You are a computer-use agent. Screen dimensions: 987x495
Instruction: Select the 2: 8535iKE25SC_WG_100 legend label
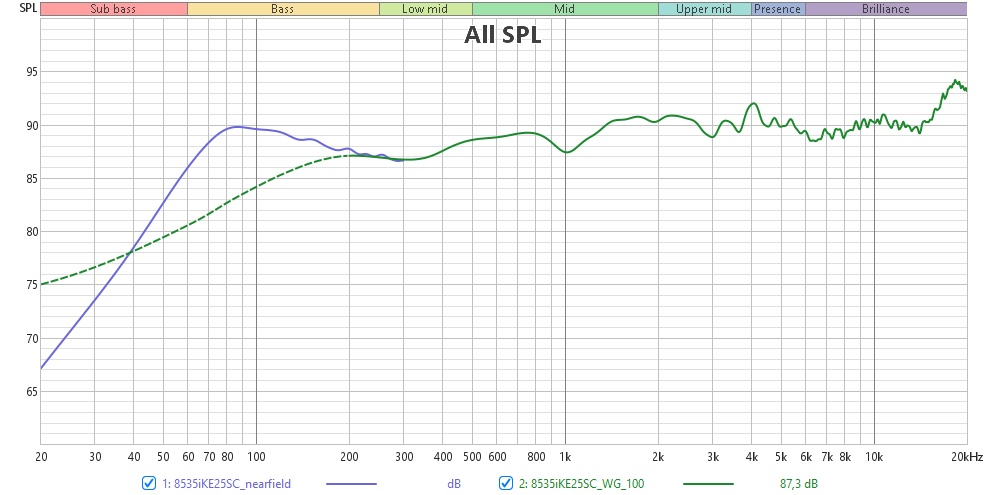pos(582,484)
